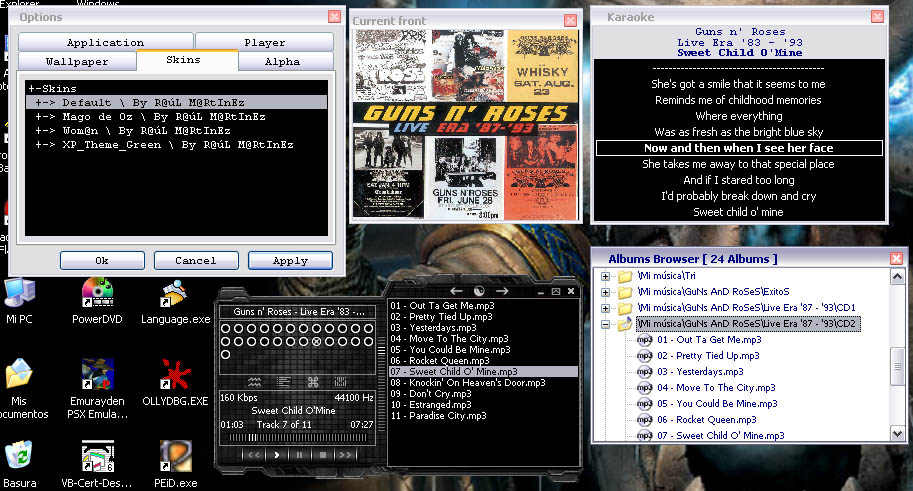Click the yin-yang icon above playlist
This screenshot has width=913, height=491.
[x=478, y=290]
